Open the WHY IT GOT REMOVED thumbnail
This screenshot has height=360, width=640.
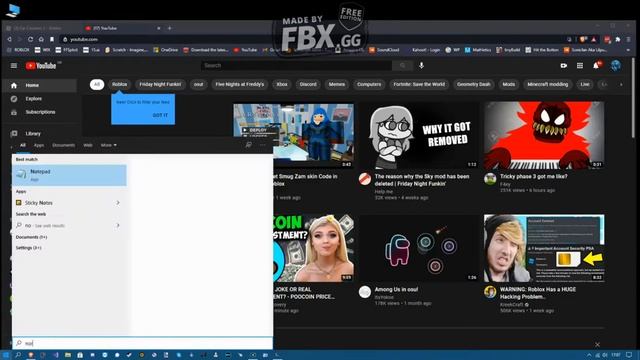tap(419, 136)
